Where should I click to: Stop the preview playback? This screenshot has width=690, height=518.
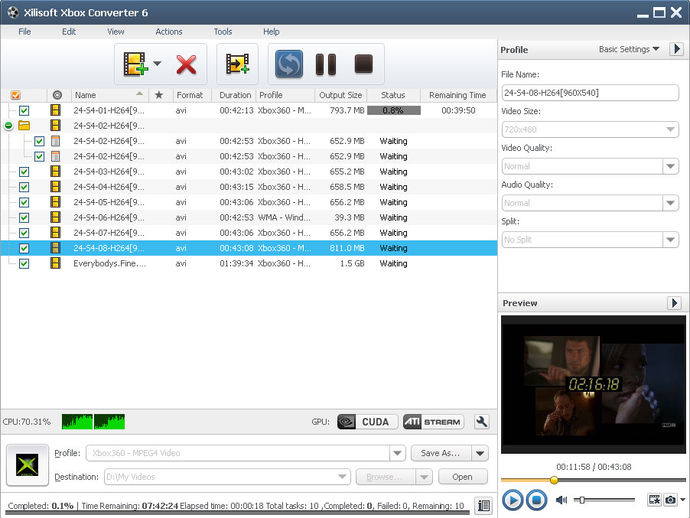(x=536, y=500)
